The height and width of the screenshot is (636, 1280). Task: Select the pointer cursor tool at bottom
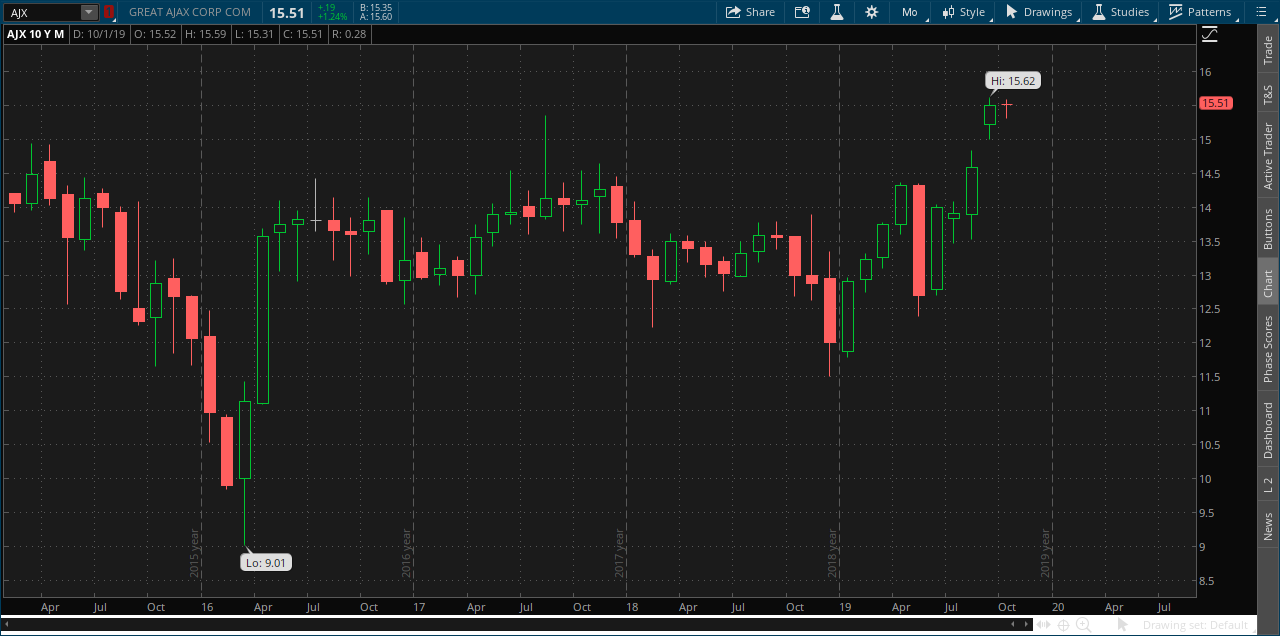(x=1123, y=625)
